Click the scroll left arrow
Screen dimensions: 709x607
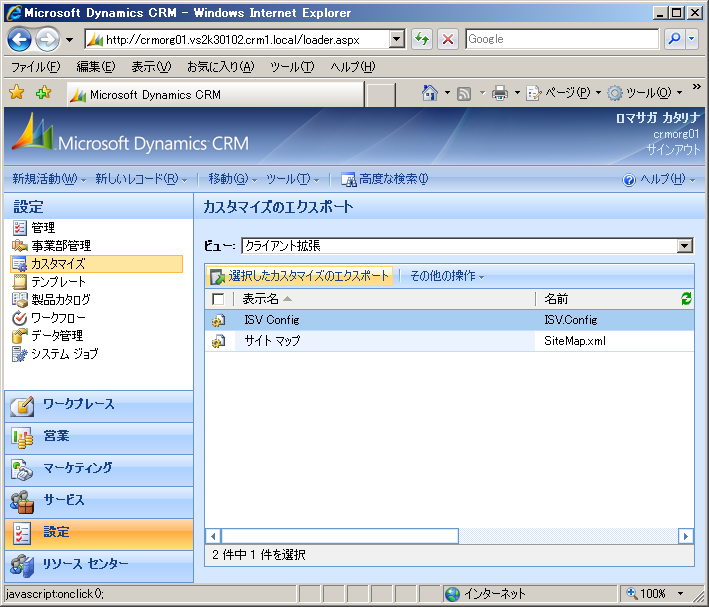tap(213, 536)
